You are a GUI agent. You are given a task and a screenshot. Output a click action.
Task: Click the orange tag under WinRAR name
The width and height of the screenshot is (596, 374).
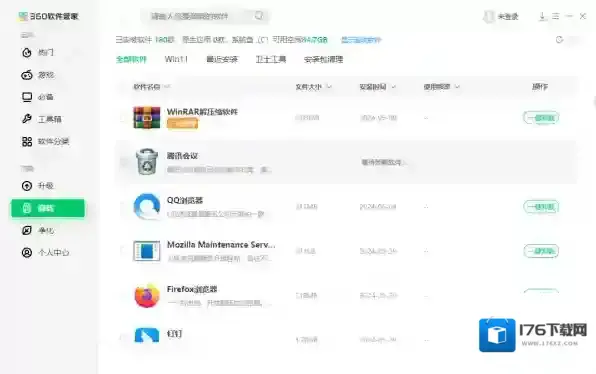point(182,123)
